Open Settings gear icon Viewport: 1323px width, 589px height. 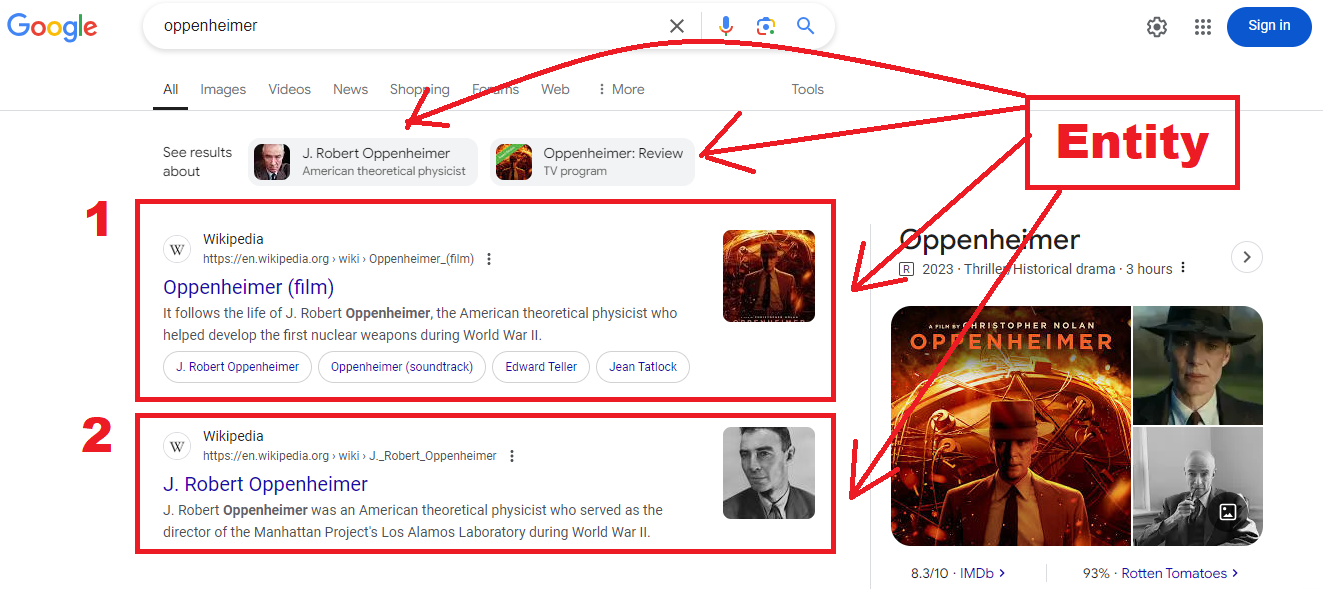1157,27
